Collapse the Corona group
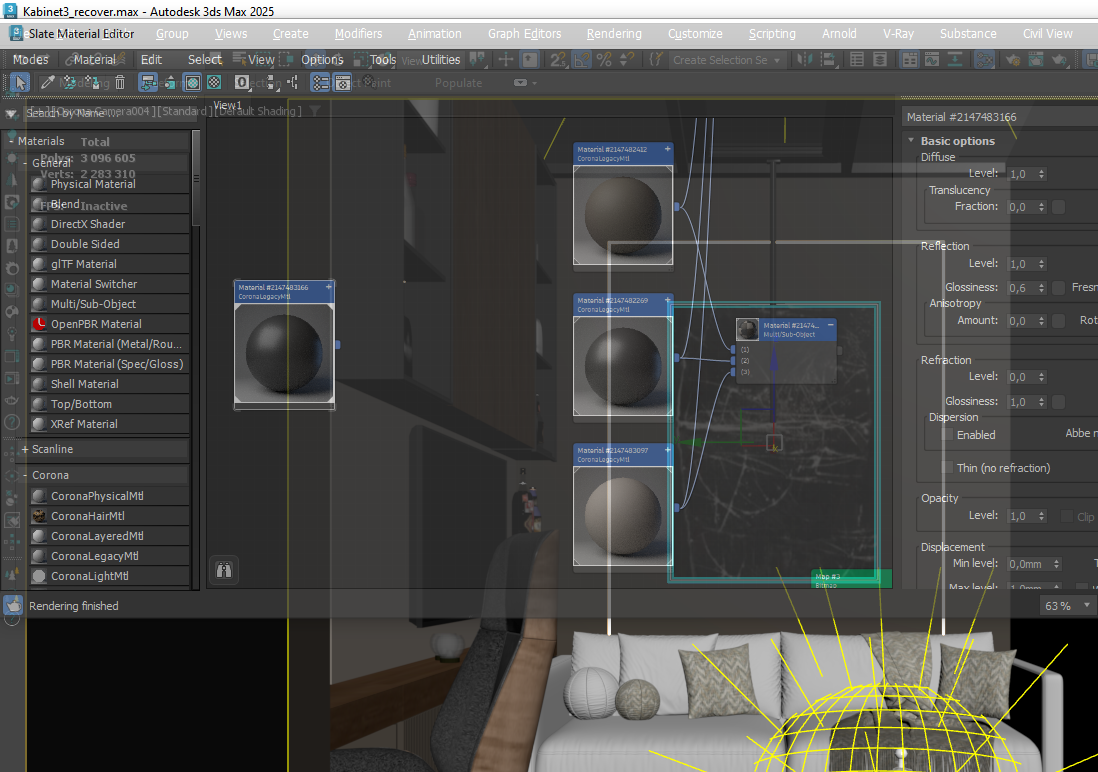 tap(25, 475)
